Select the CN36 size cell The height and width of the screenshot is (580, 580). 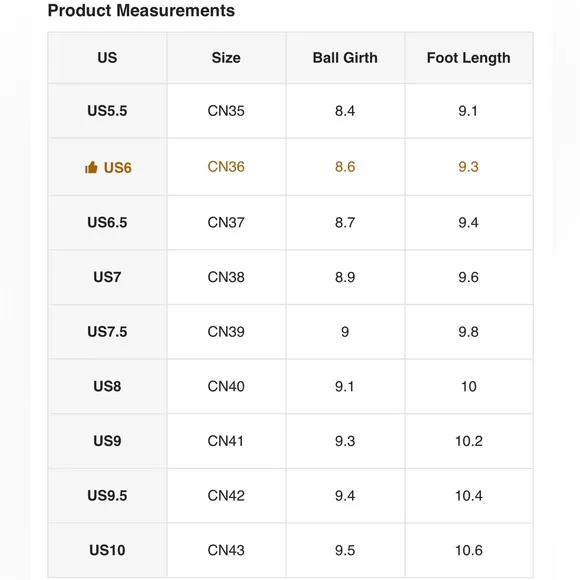tap(226, 167)
